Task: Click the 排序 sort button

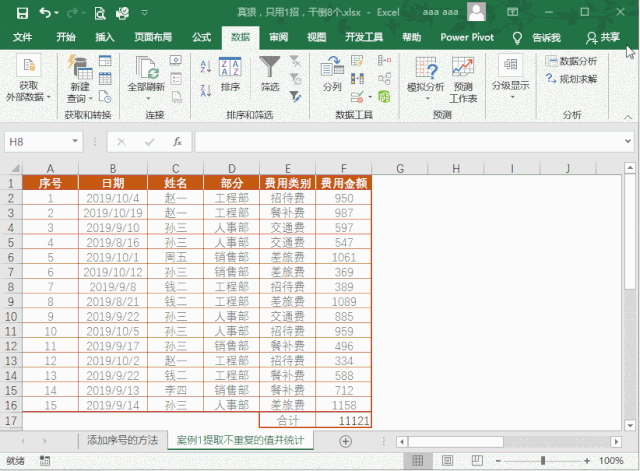Action: 230,74
